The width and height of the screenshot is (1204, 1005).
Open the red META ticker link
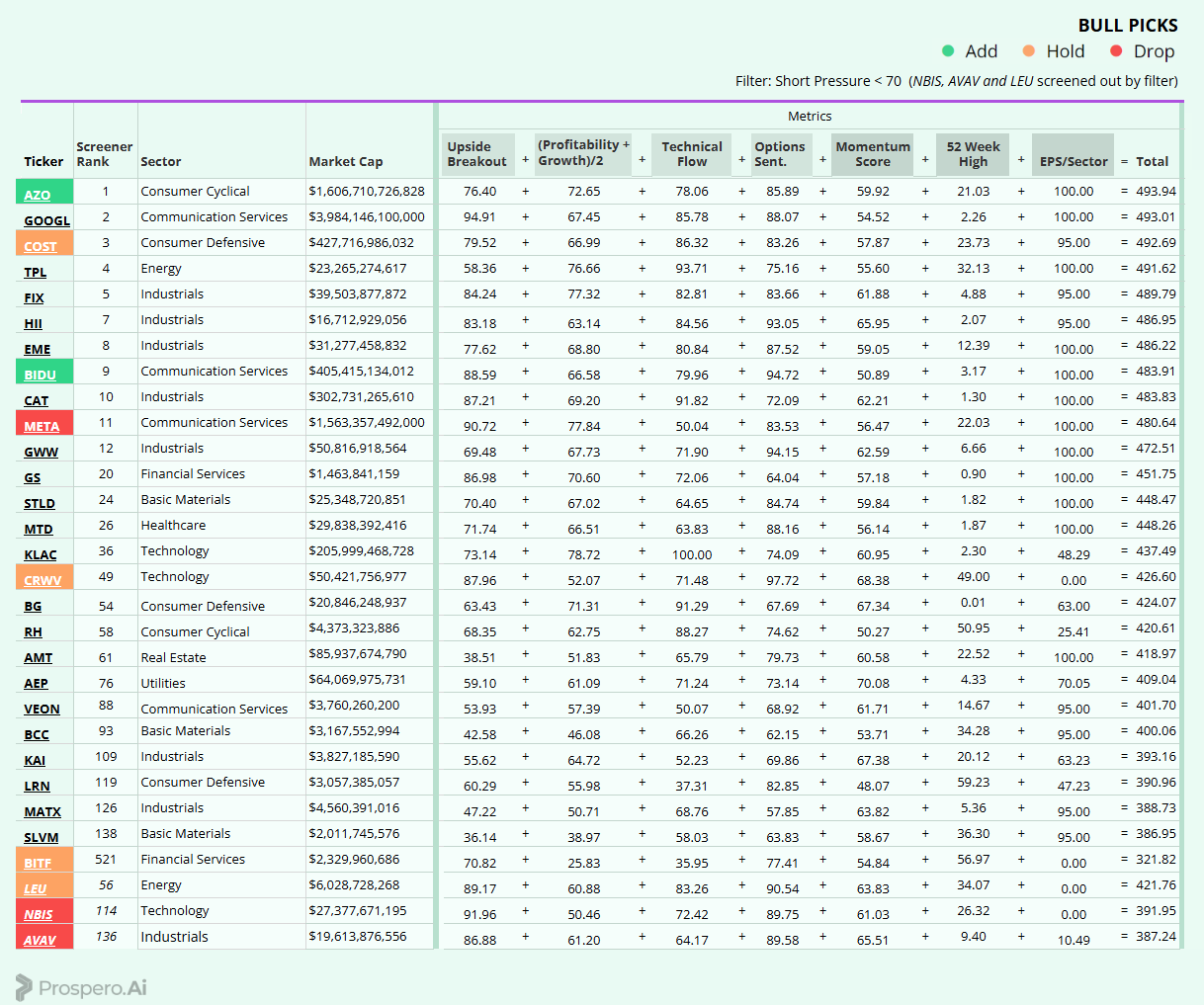click(x=42, y=426)
